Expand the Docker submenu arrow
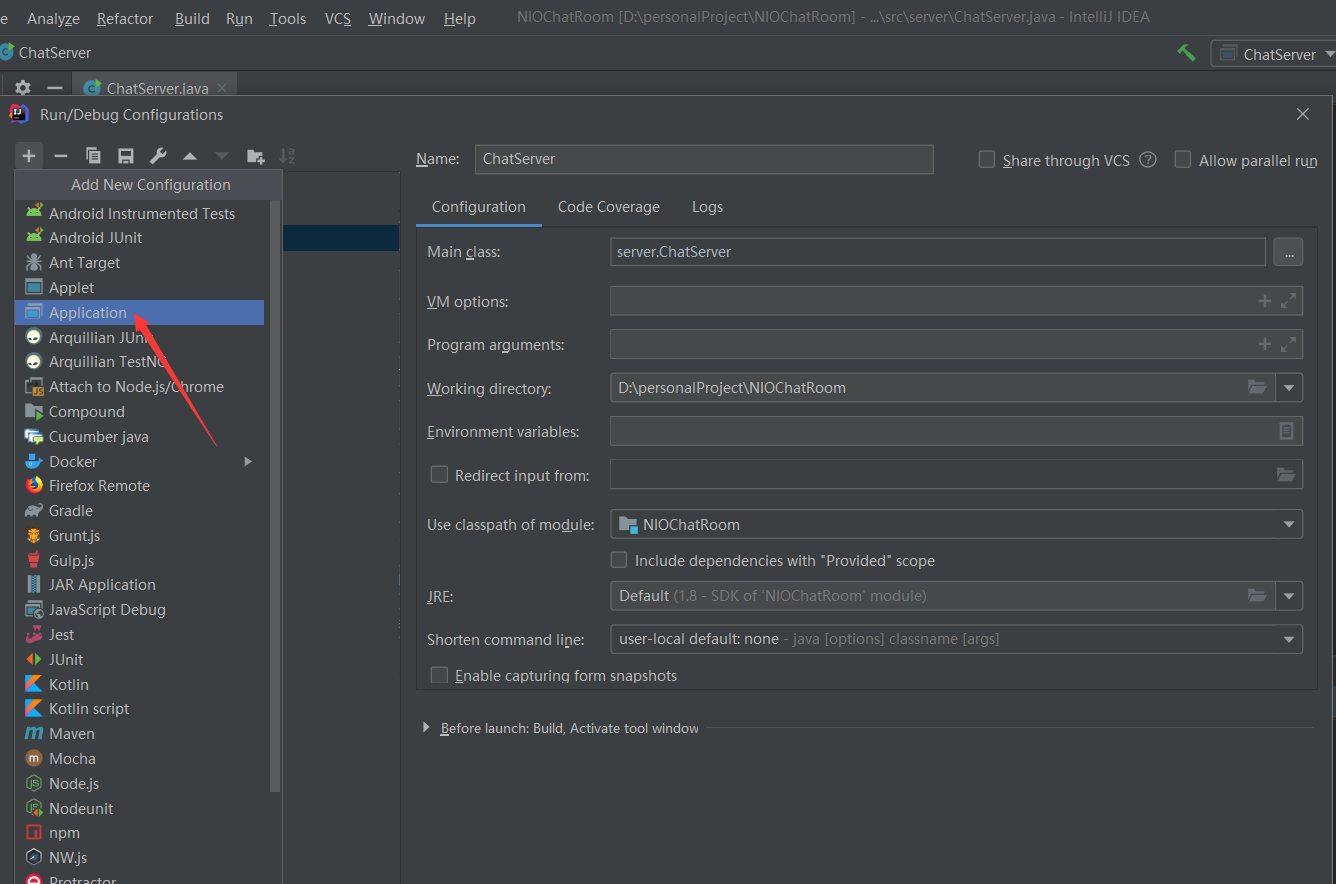 (248, 461)
